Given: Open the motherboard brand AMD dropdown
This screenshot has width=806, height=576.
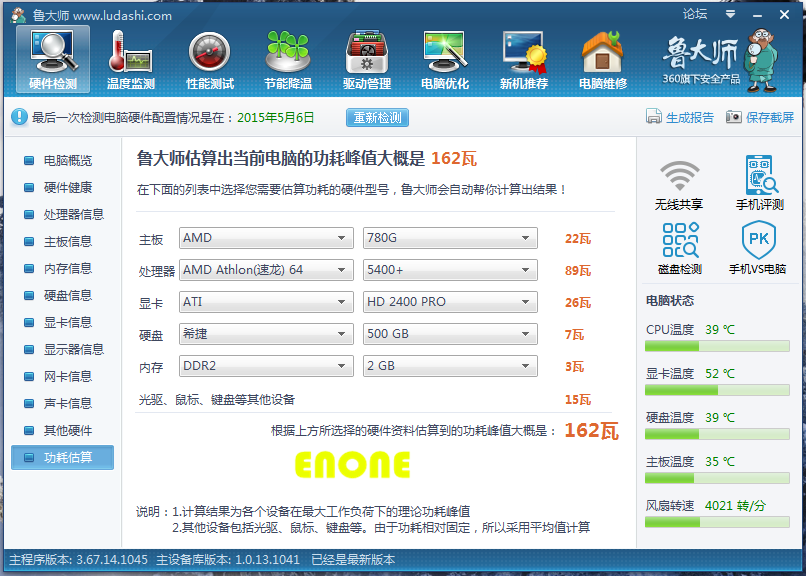Looking at the screenshot, I should [x=266, y=238].
